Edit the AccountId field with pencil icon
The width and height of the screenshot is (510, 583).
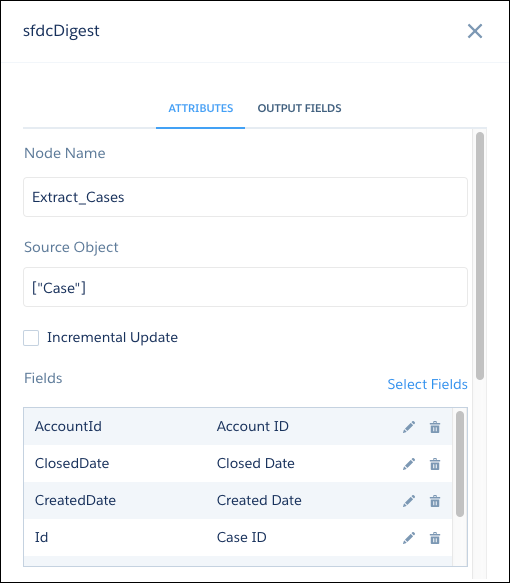pyautogui.click(x=409, y=427)
